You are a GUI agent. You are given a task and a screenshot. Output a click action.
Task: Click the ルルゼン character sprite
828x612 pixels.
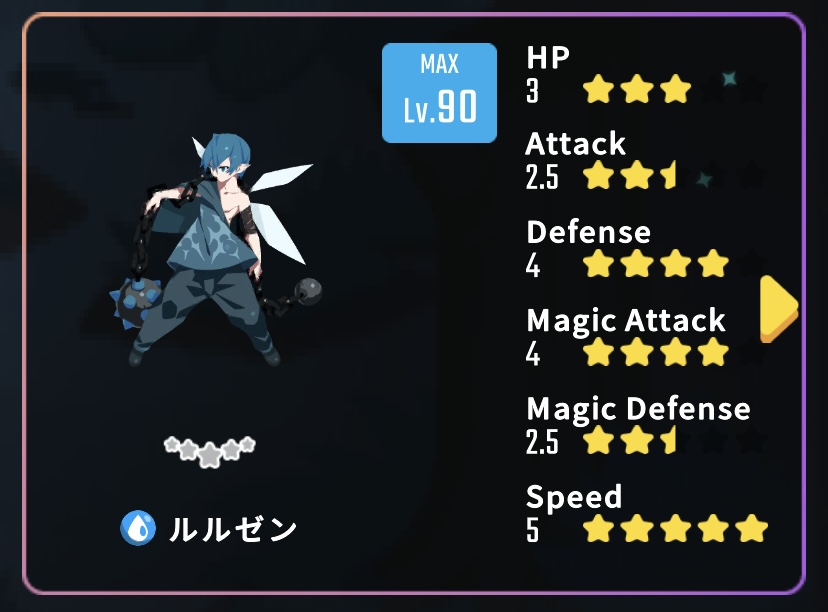tap(215, 250)
